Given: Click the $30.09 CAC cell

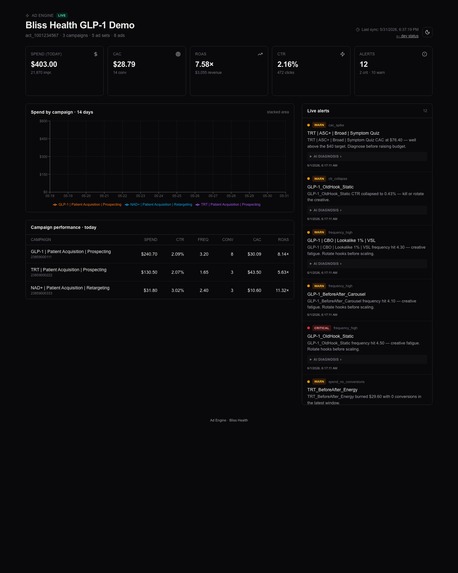Looking at the screenshot, I should pos(254,254).
